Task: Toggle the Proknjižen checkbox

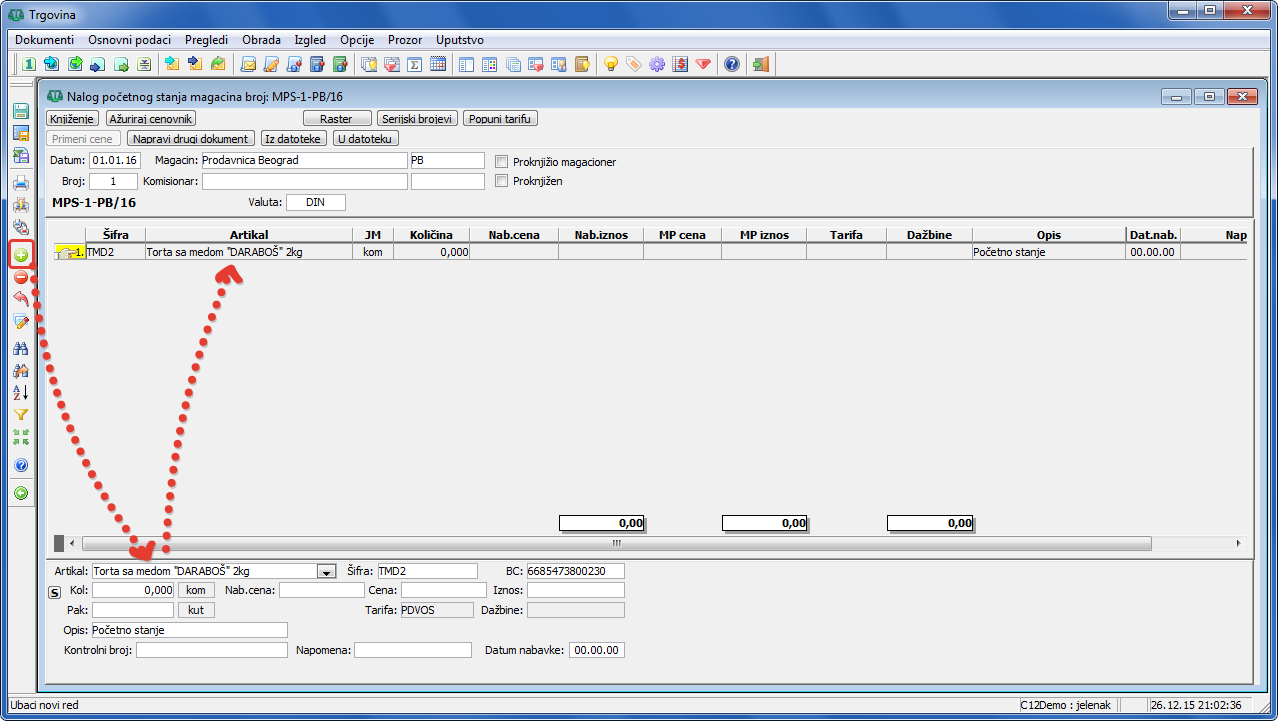Action: [503, 181]
